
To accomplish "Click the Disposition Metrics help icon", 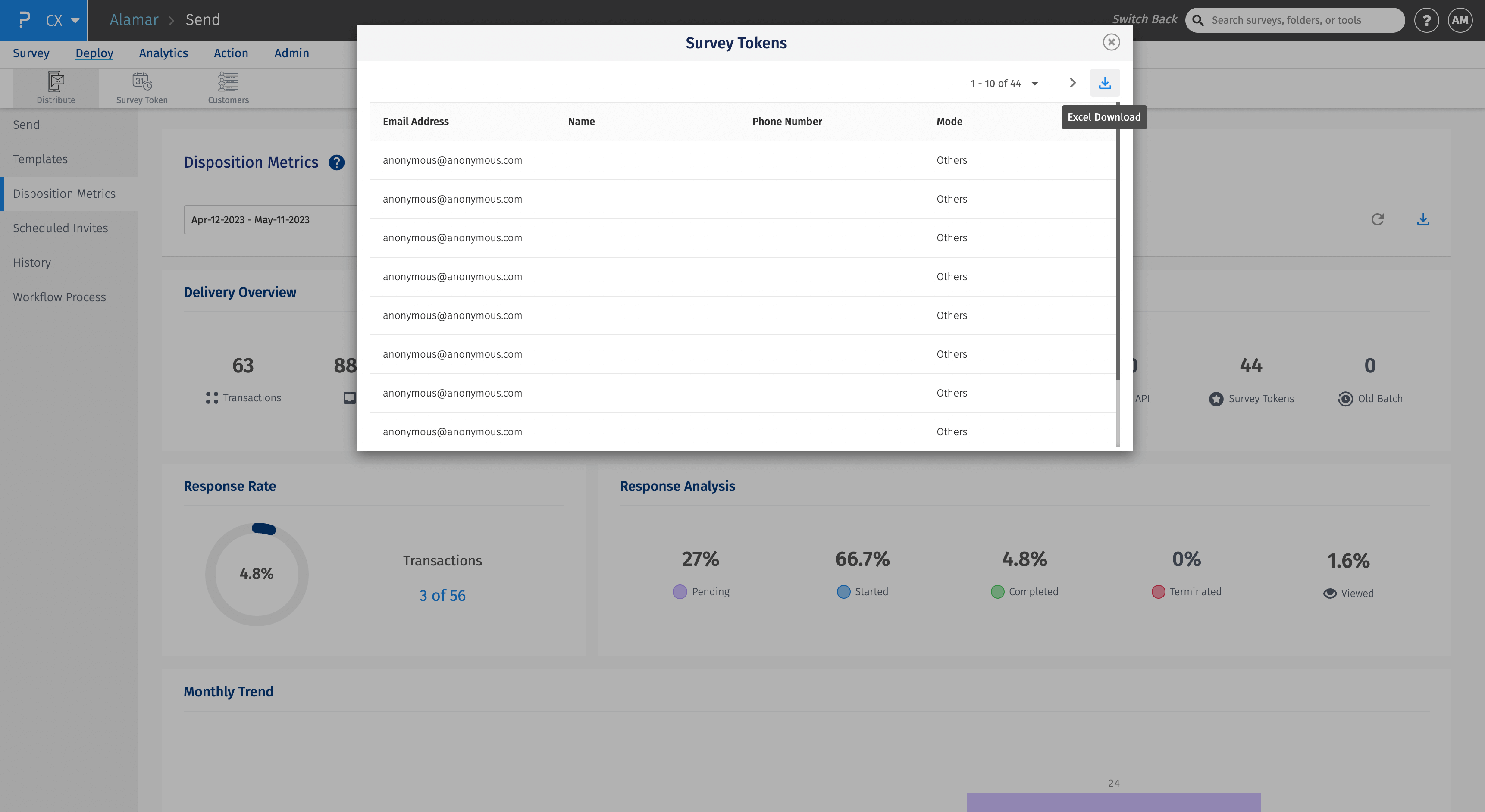I will [336, 162].
